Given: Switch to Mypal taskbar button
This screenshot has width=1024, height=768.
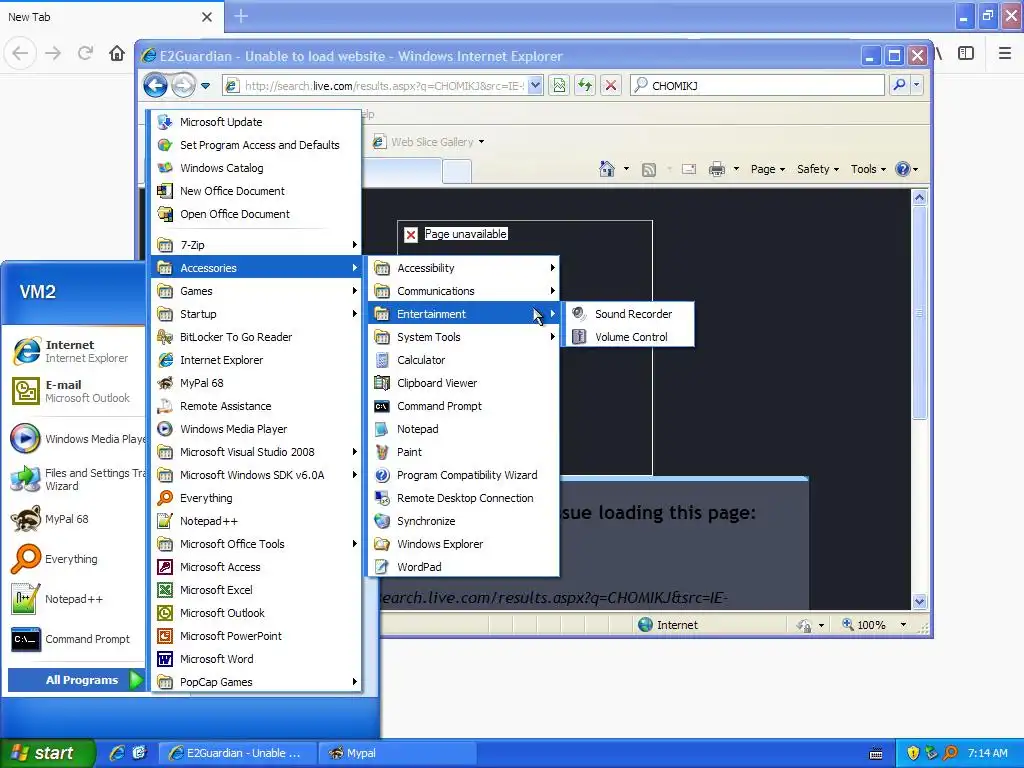Looking at the screenshot, I should pyautogui.click(x=397, y=753).
